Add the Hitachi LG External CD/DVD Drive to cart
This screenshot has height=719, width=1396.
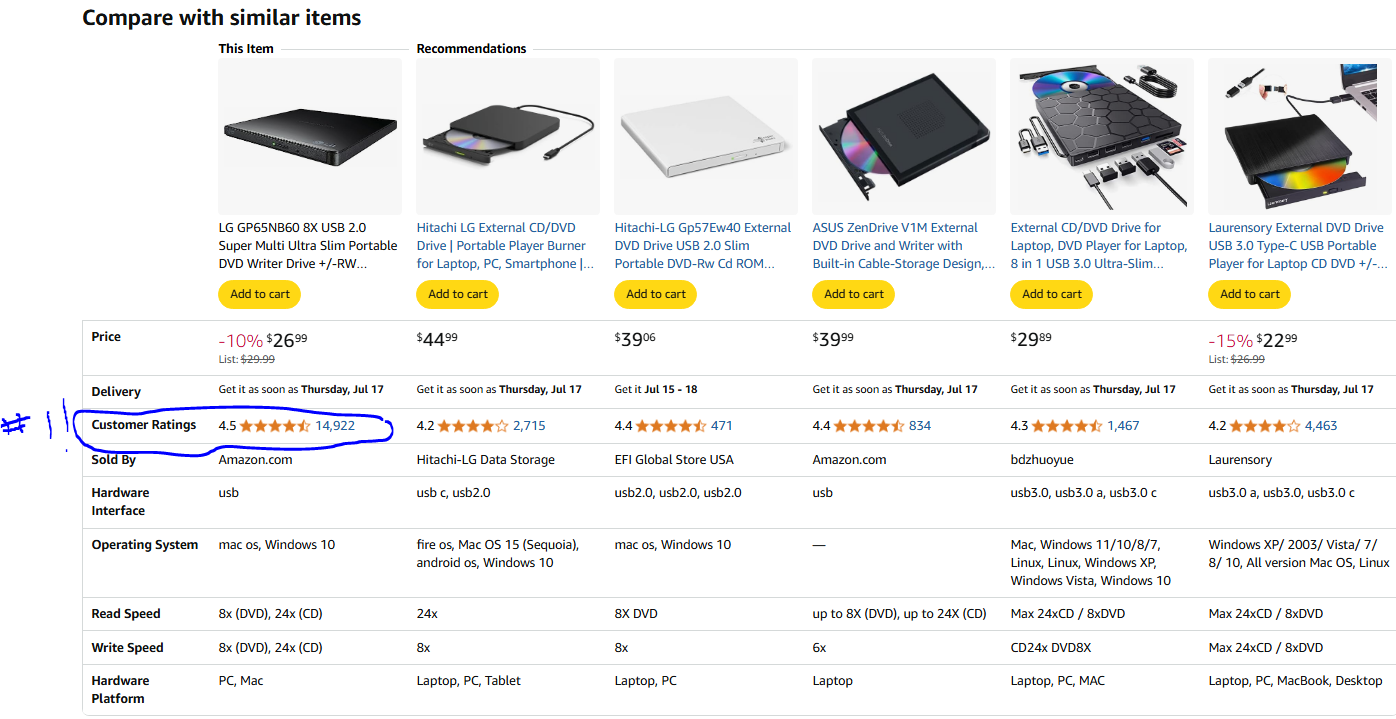click(458, 294)
